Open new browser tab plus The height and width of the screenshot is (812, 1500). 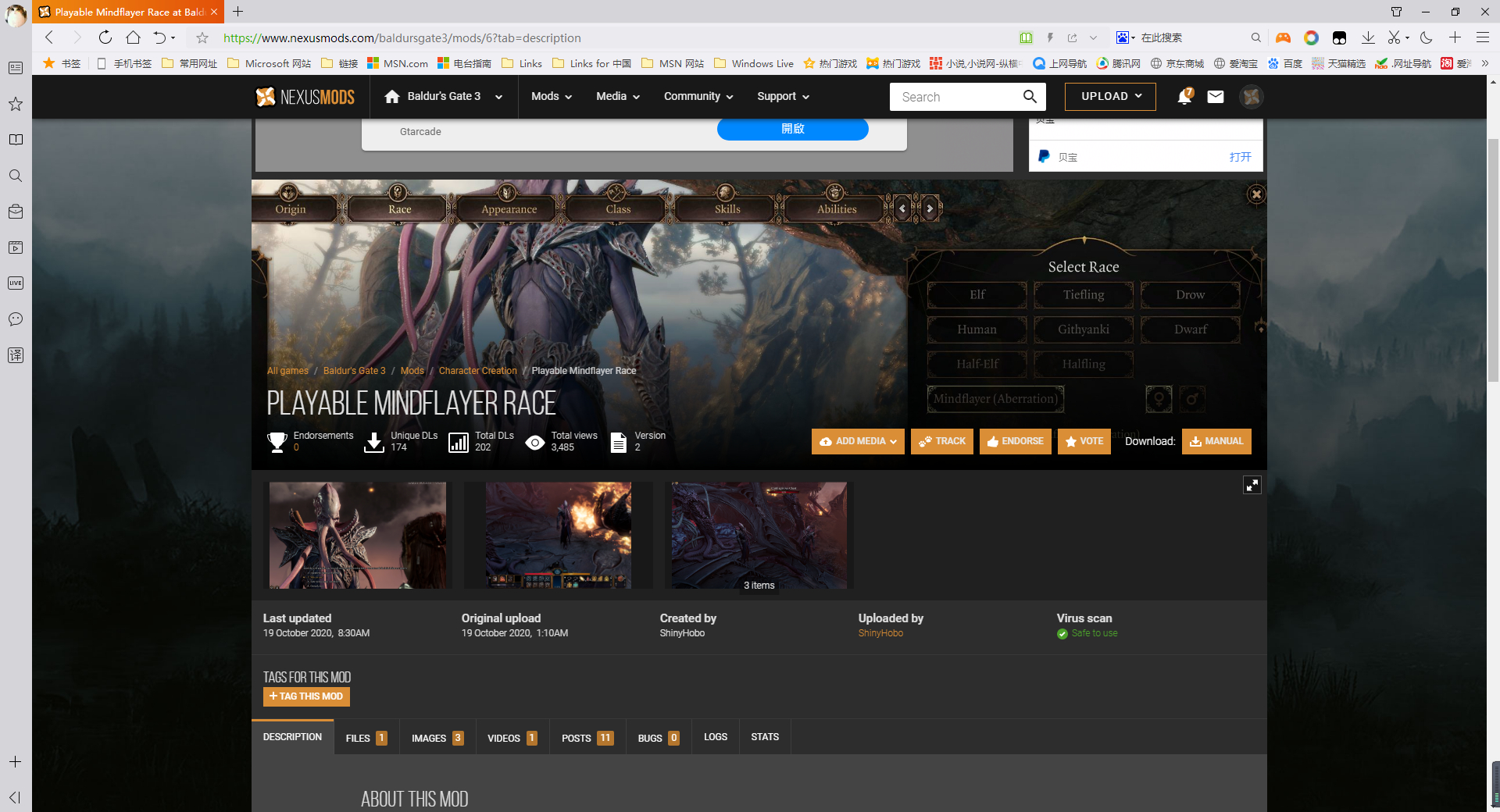238,12
